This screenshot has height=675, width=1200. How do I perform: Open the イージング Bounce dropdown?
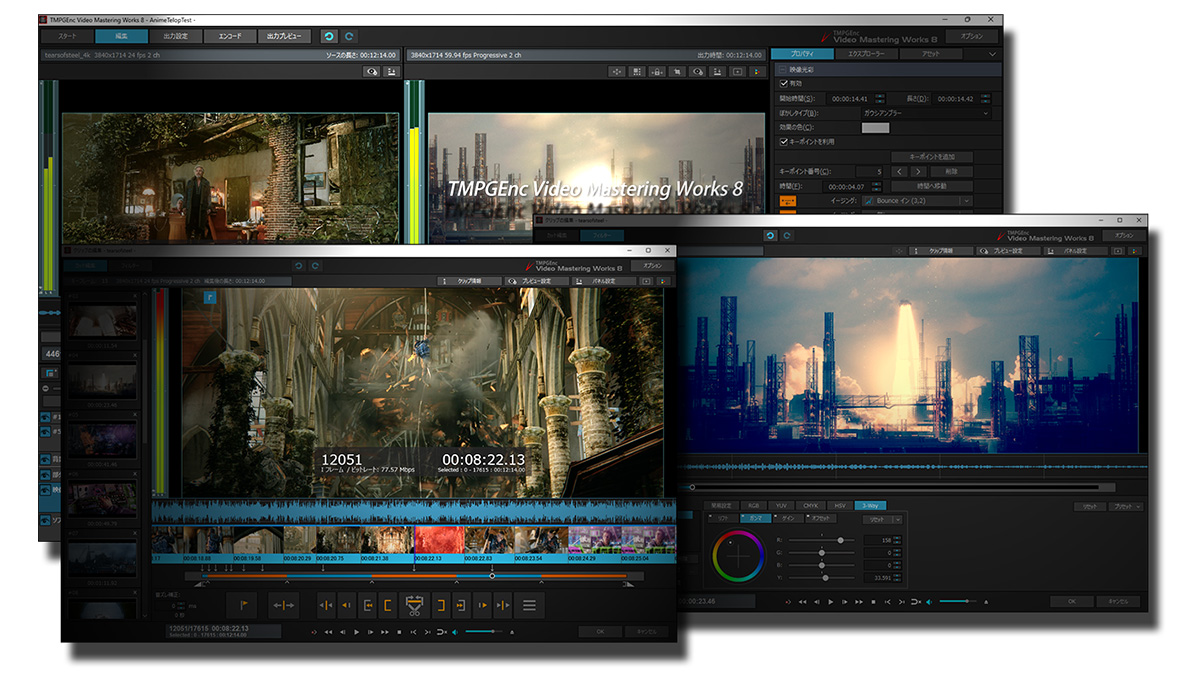[x=918, y=201]
